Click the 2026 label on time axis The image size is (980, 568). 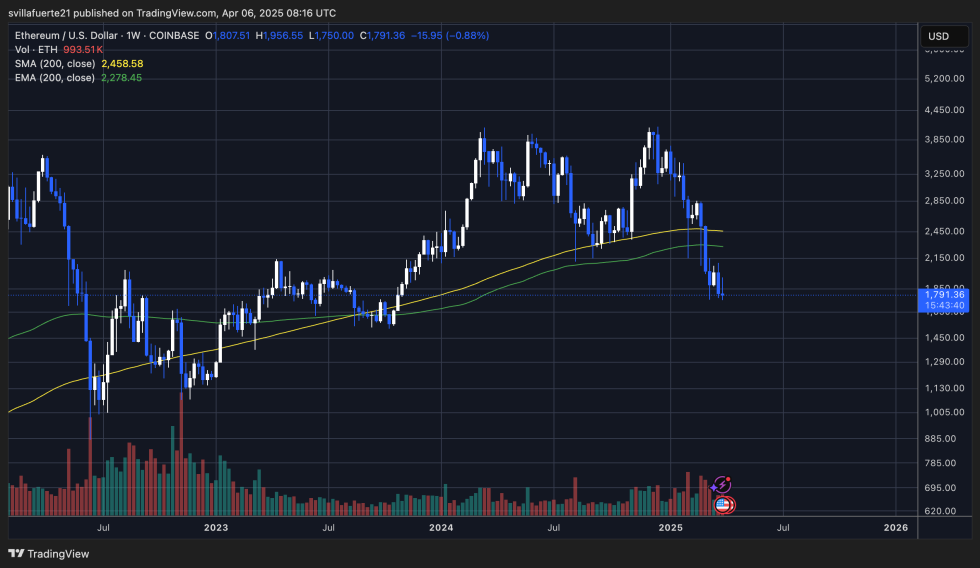click(x=896, y=527)
